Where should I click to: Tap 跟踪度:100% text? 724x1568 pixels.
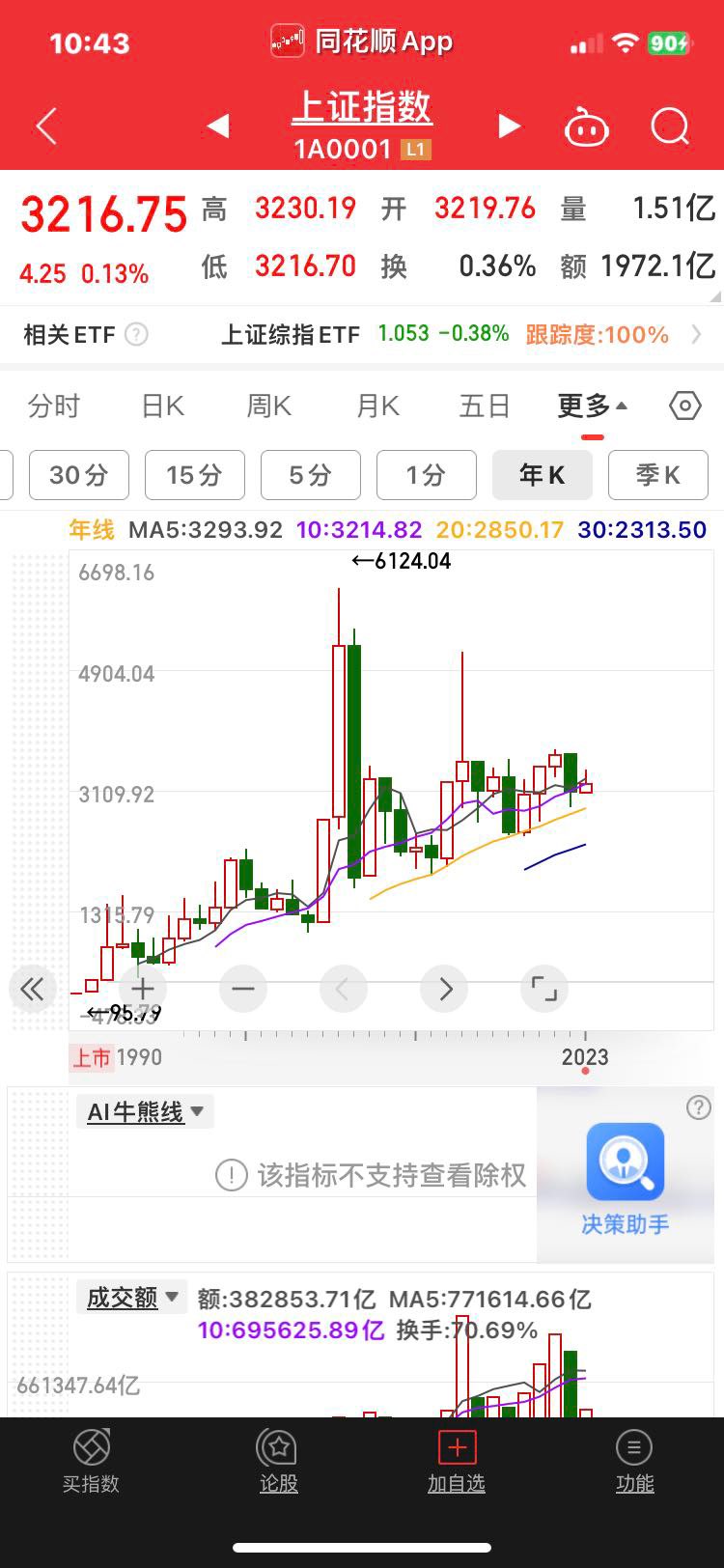(598, 335)
